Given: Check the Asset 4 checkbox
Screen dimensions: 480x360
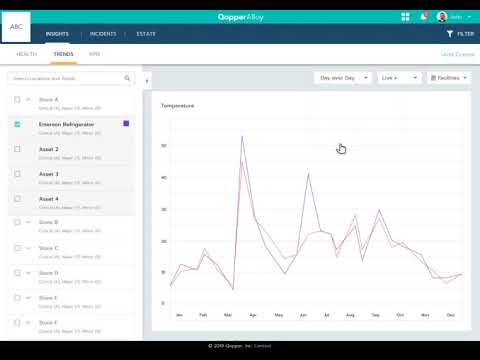Looking at the screenshot, I should click(x=17, y=199).
